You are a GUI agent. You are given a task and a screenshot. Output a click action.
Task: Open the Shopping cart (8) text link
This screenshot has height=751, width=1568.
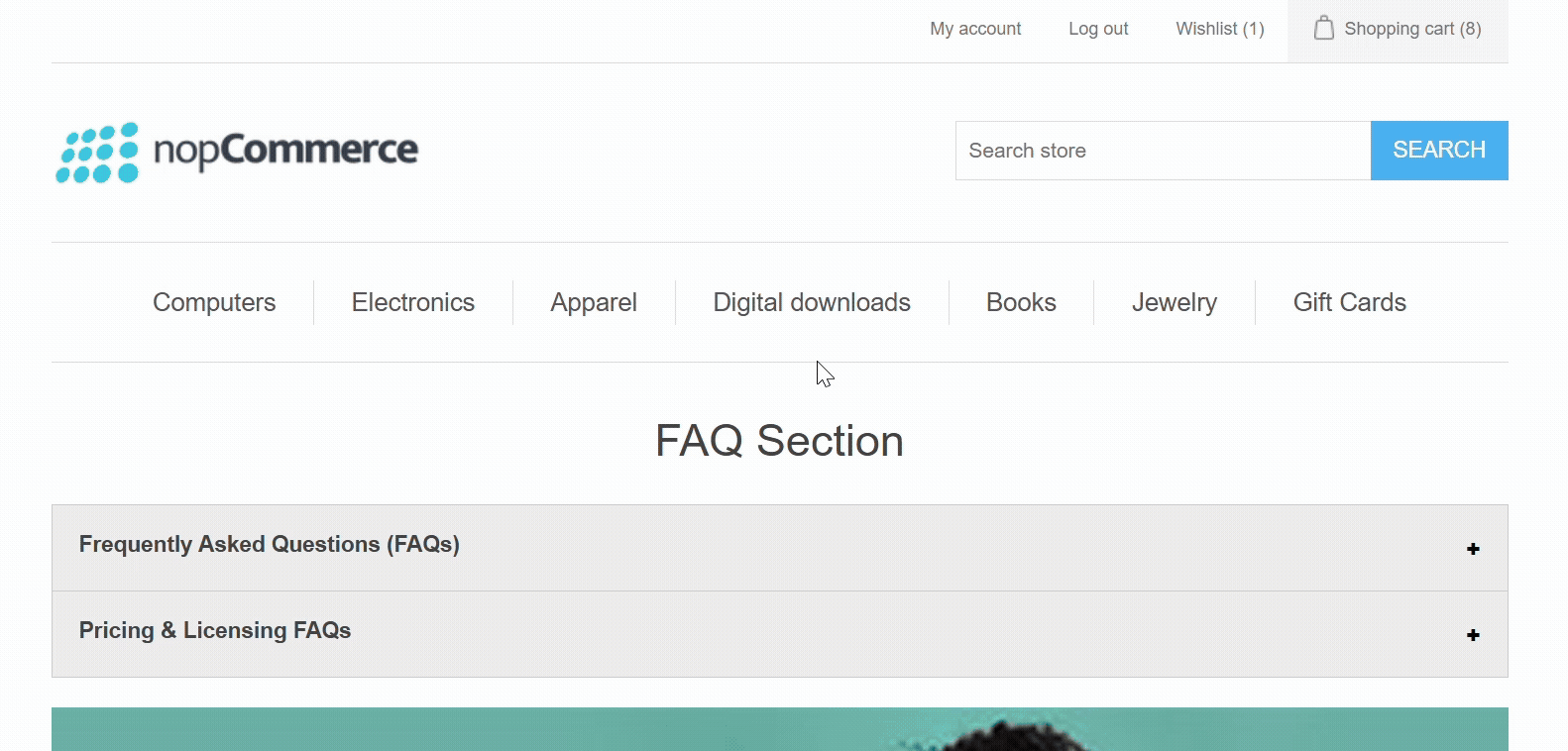(x=1412, y=29)
